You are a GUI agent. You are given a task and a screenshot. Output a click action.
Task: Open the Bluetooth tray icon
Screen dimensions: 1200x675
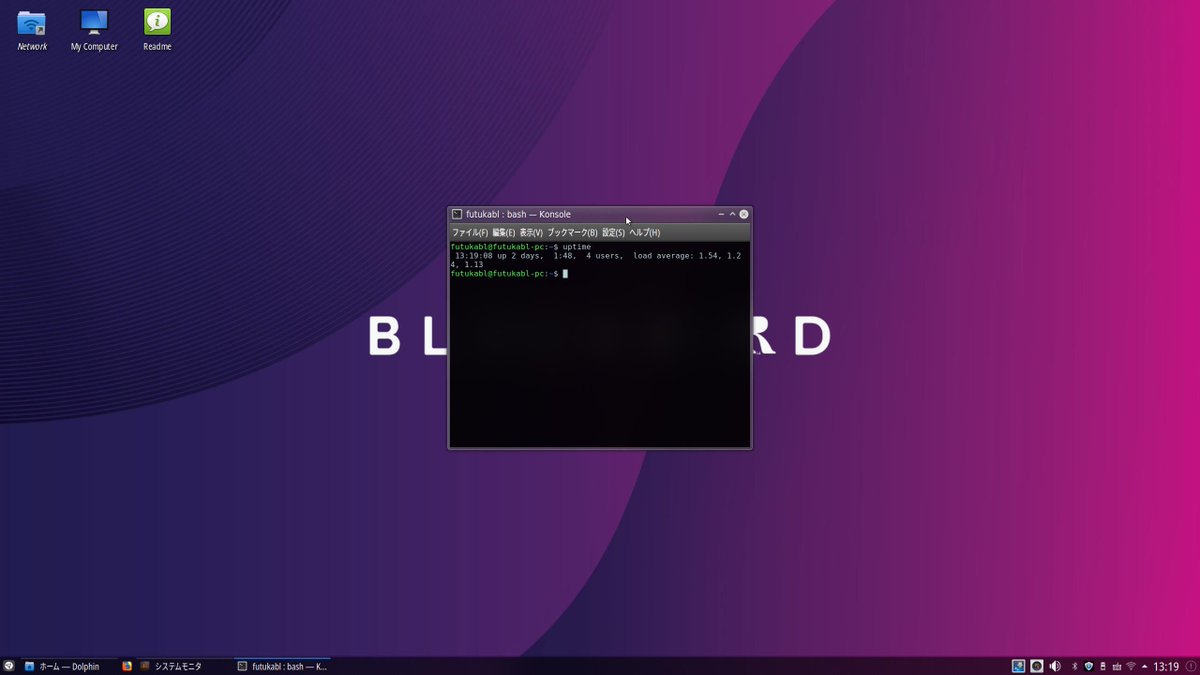[1075, 666]
